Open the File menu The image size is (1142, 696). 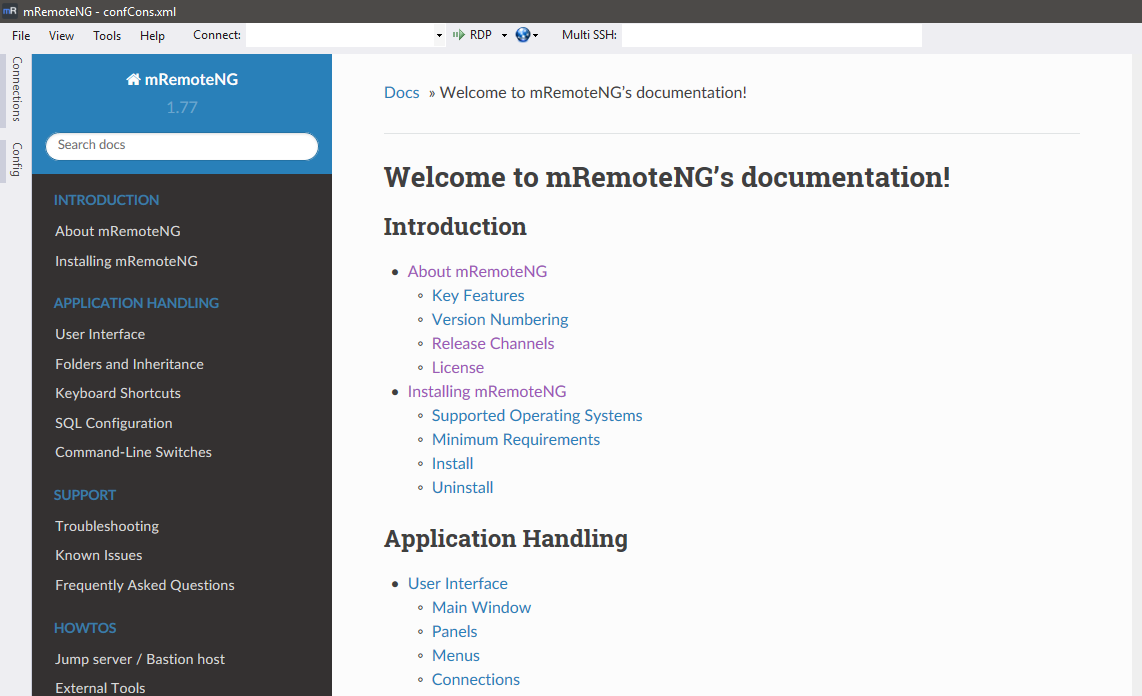coord(21,35)
